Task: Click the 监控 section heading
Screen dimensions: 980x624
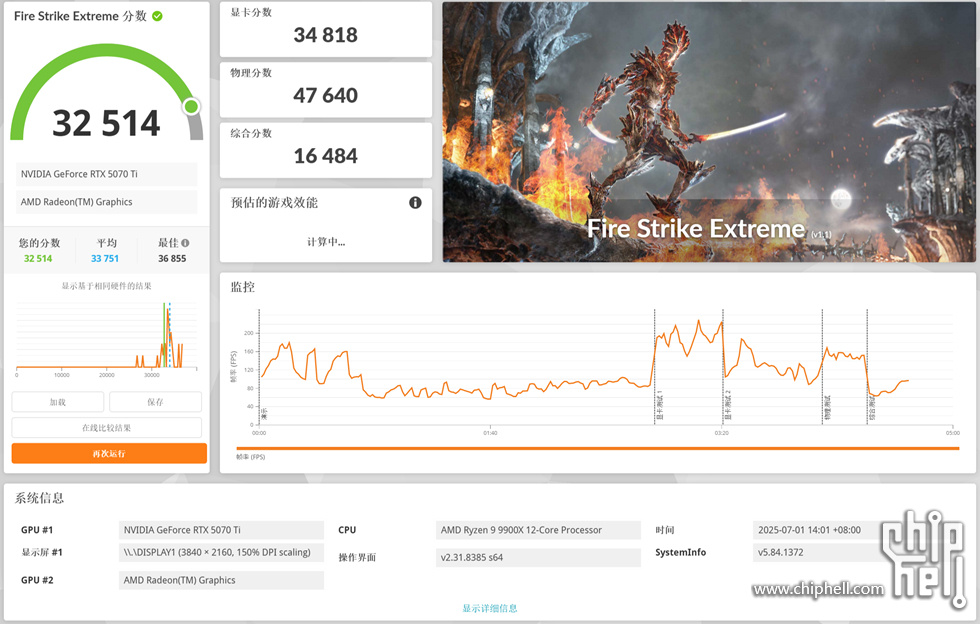Action: click(243, 287)
